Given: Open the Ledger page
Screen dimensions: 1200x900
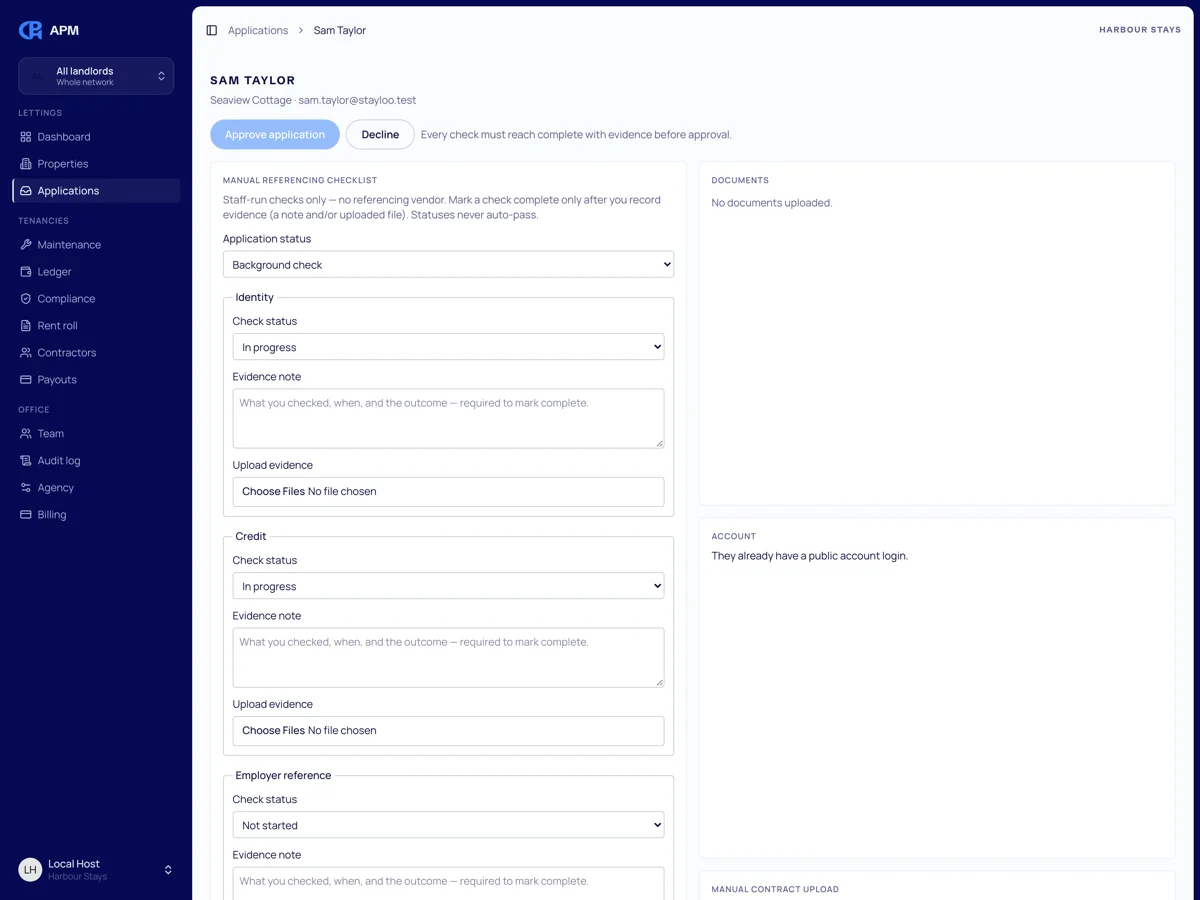Looking at the screenshot, I should pos(96,272).
